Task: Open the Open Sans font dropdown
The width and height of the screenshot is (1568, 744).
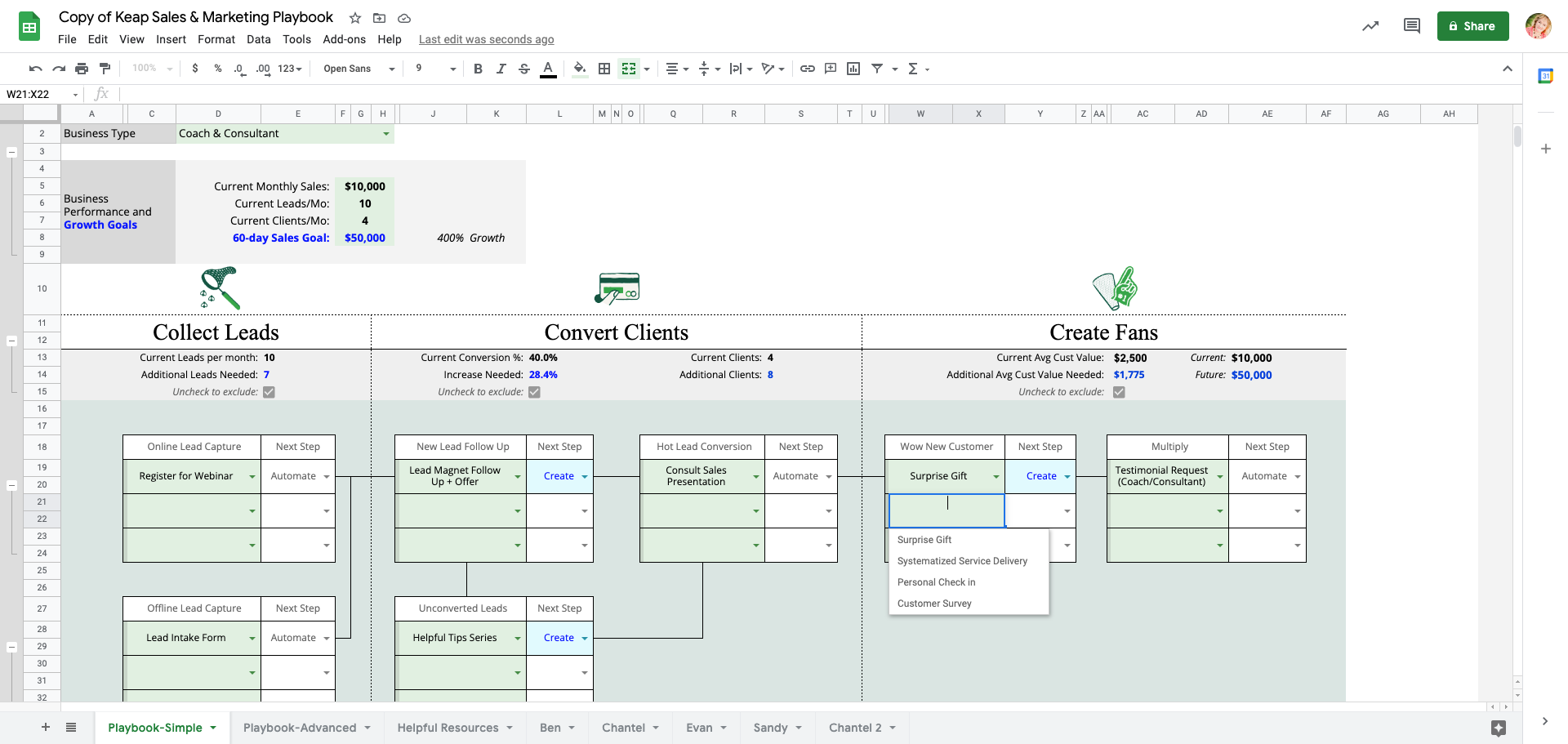Action: click(359, 69)
